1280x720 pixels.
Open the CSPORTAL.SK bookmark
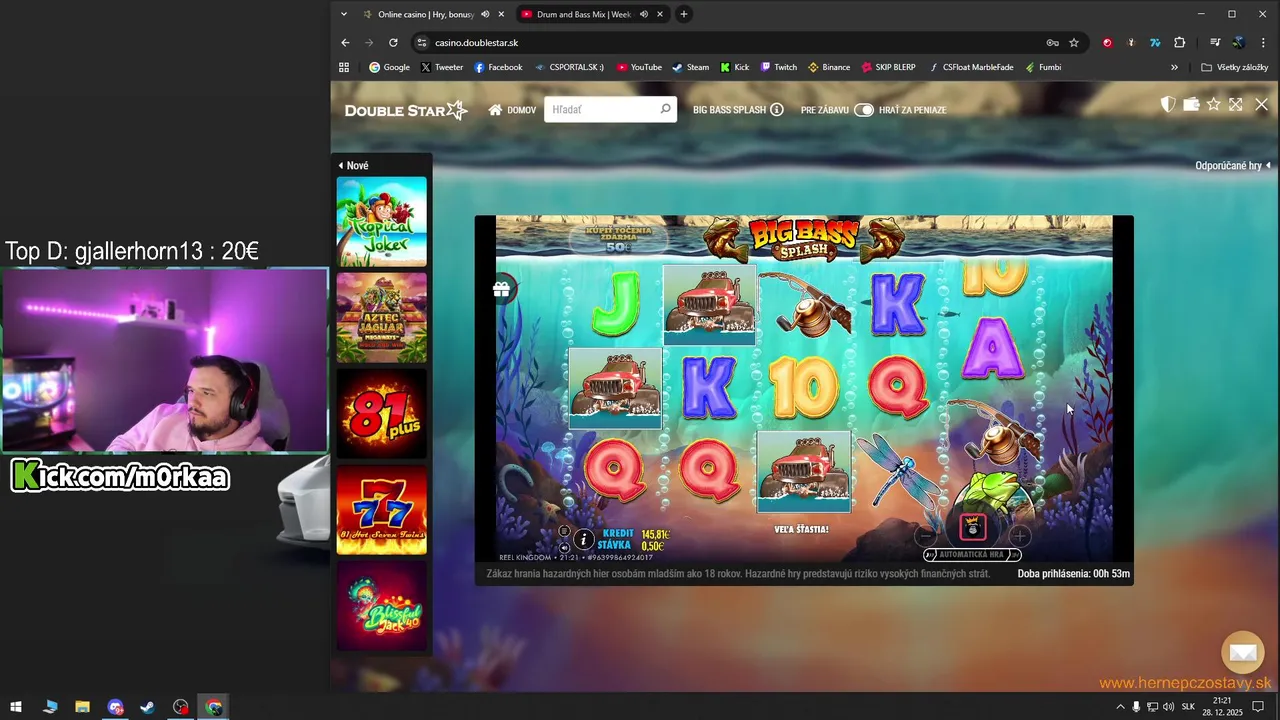click(x=569, y=67)
